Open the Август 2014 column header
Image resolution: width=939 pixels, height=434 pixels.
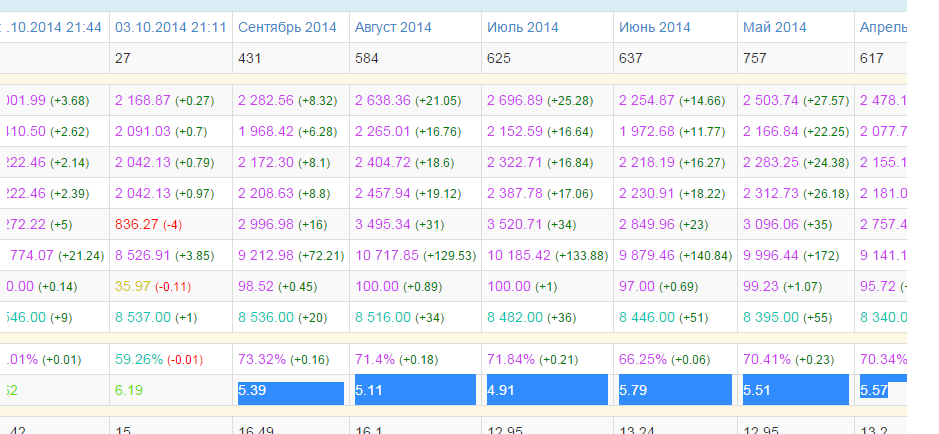393,27
